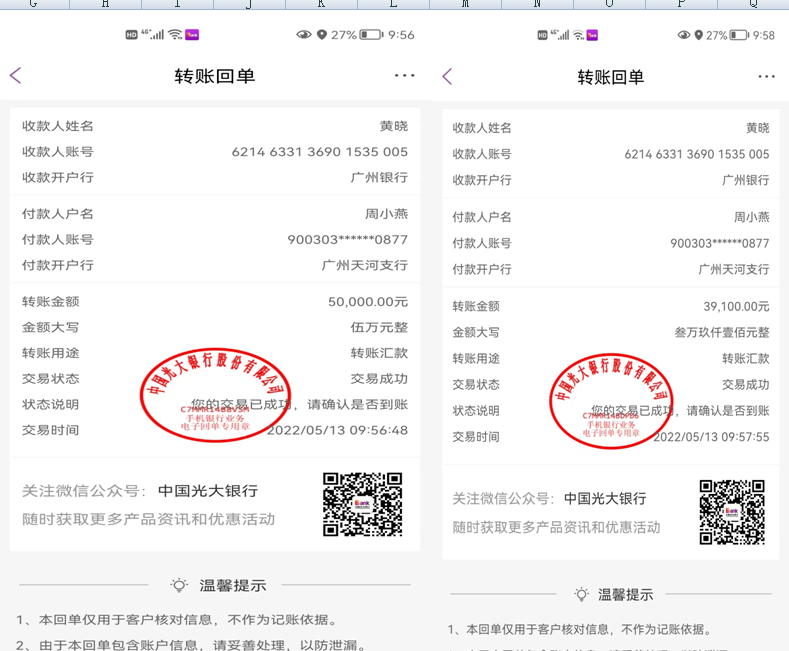
Task: Select column P header
Action: coord(680,4)
